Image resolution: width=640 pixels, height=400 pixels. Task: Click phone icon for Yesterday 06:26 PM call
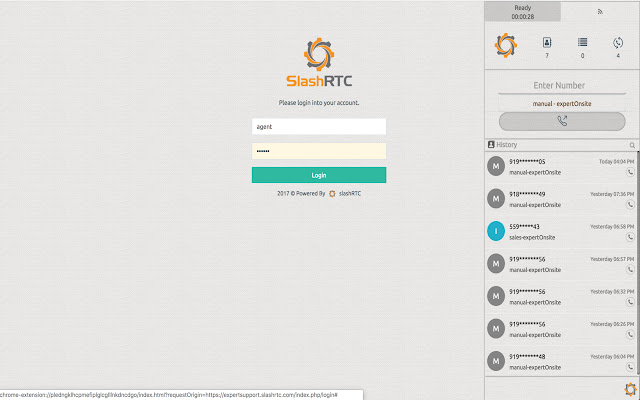[x=630, y=335]
